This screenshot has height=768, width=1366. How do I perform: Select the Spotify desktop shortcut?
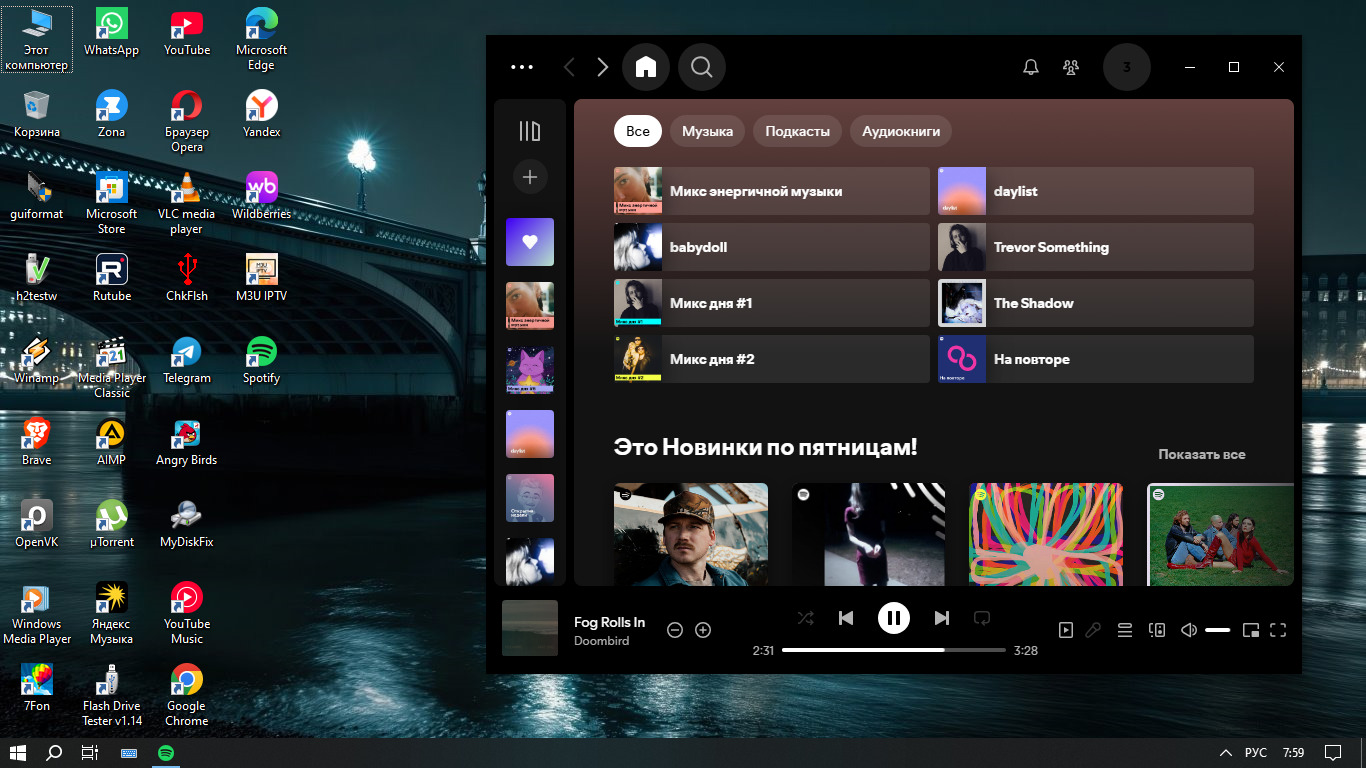tap(261, 360)
